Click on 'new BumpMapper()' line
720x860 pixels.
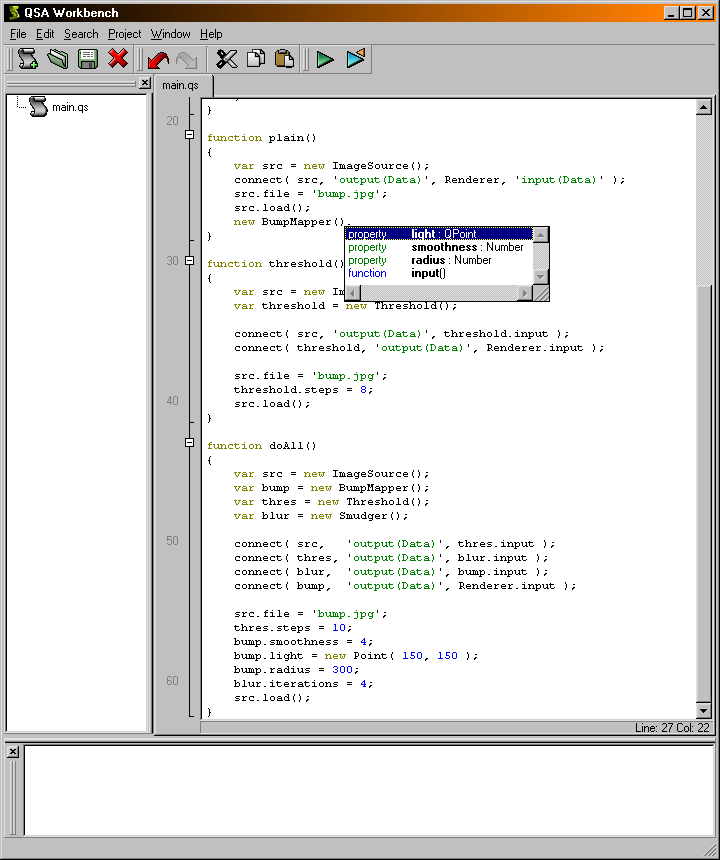[x=292, y=222]
